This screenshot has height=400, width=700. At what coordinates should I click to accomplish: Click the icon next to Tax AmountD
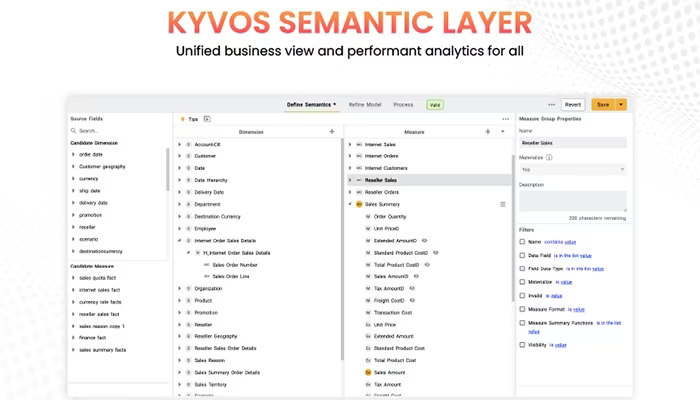412,288
